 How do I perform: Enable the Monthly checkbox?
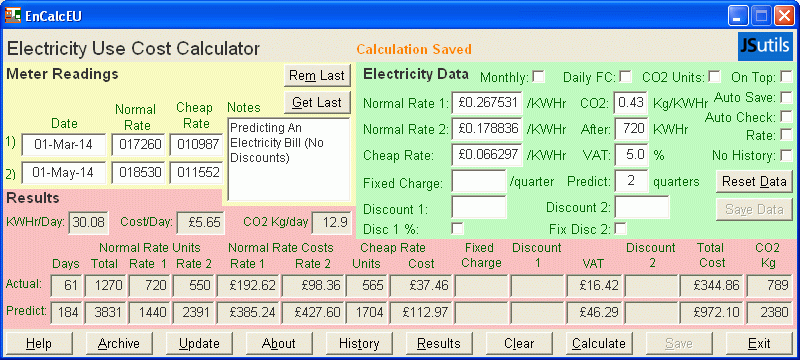coord(538,77)
